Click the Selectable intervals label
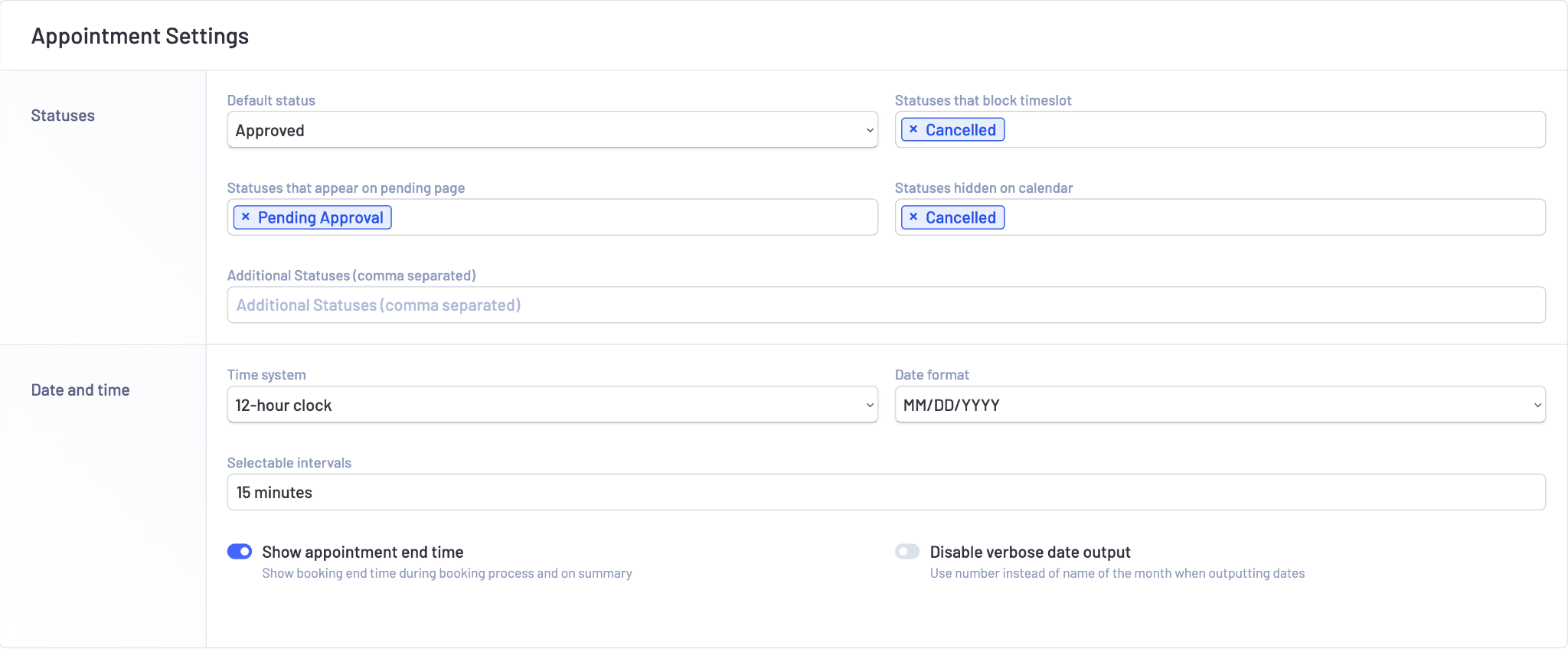This screenshot has height=652, width=1568. (289, 463)
